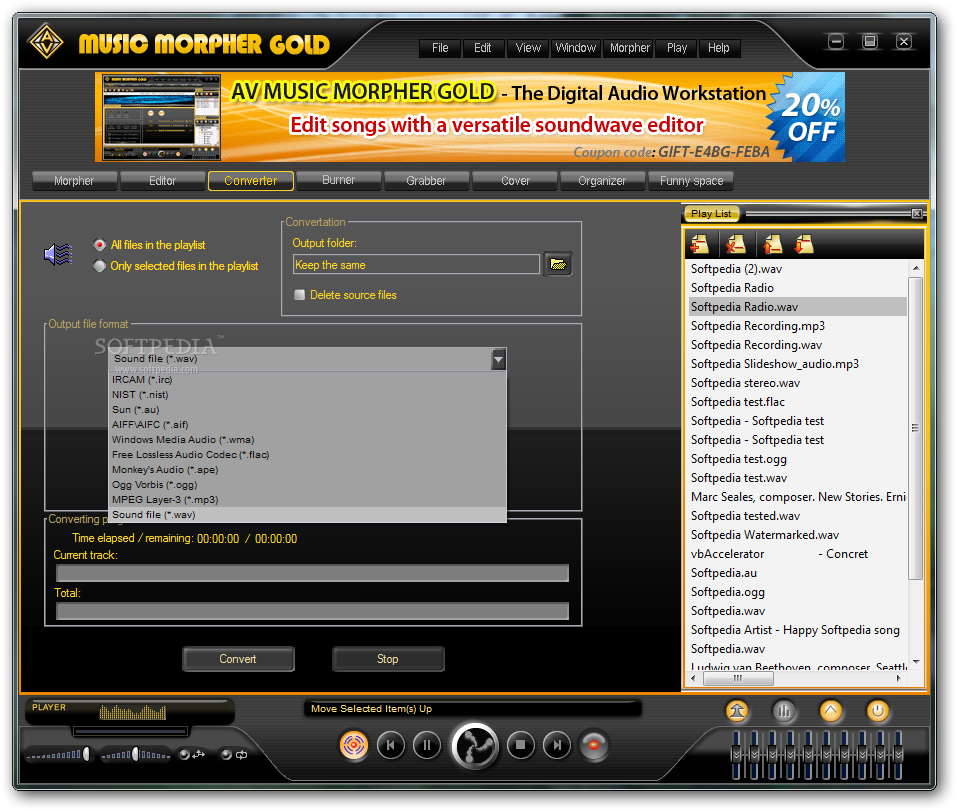Click the AV logo diamond icon
This screenshot has height=811, width=957.
tap(46, 42)
